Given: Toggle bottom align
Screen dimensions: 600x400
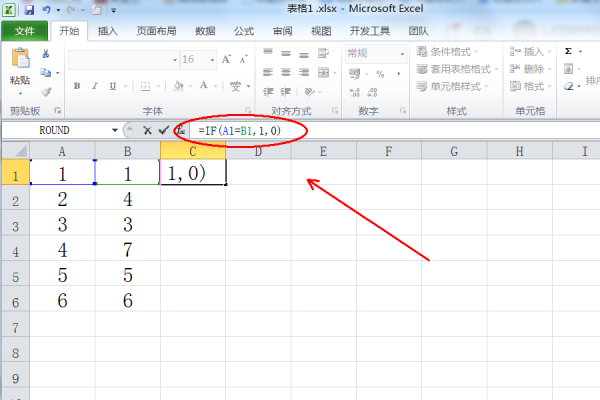Looking at the screenshot, I should pos(304,55).
